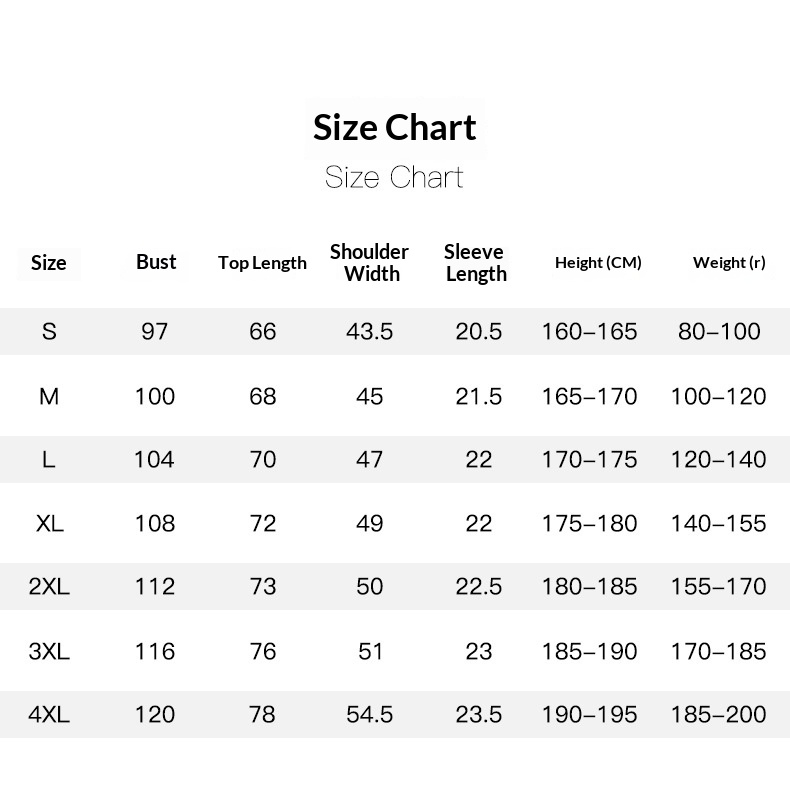The image size is (790, 796).
Task: Click the shoulder width value 43.5
Action: click(x=369, y=331)
